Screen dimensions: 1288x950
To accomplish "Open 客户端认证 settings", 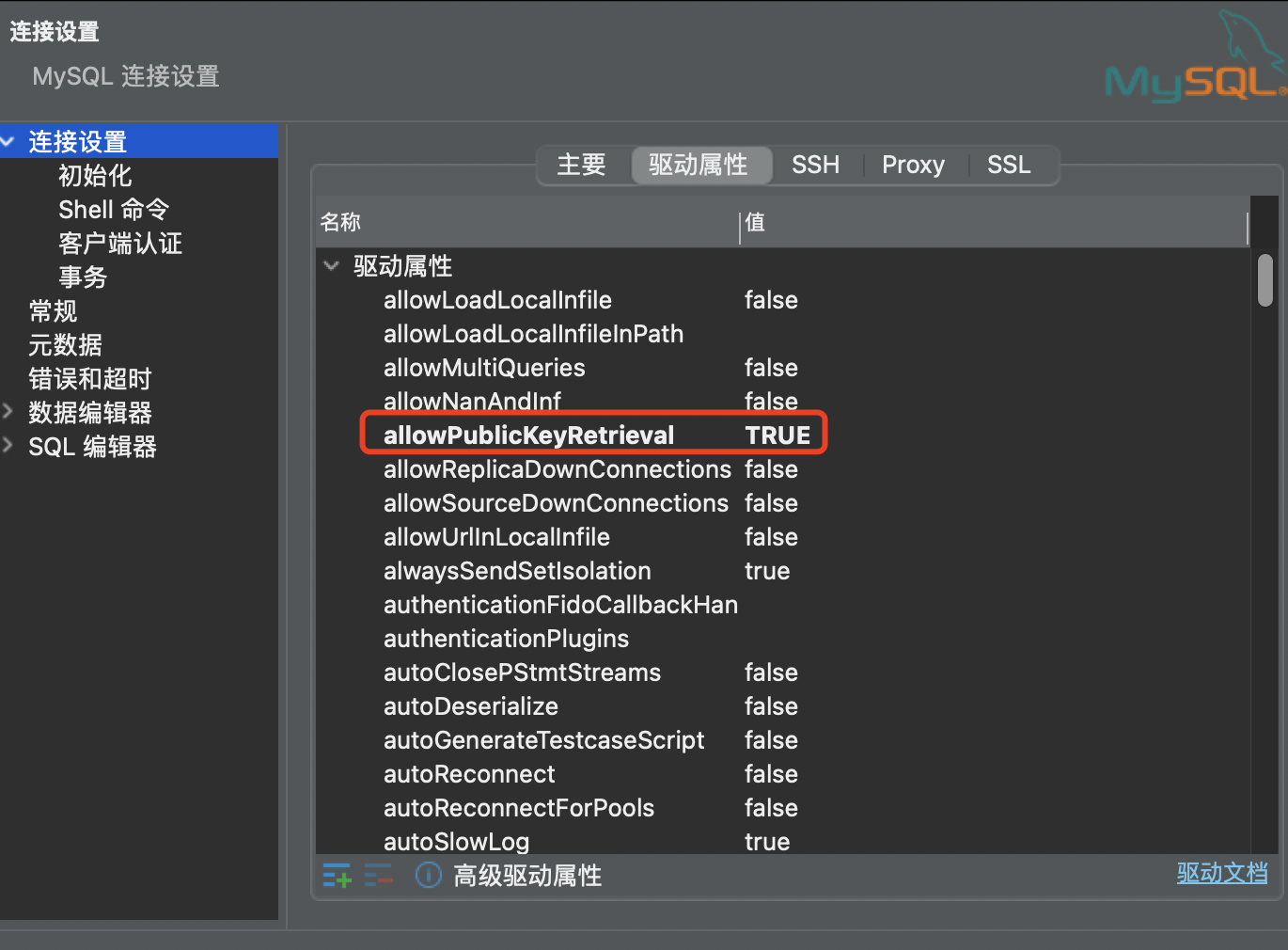I will (x=120, y=244).
